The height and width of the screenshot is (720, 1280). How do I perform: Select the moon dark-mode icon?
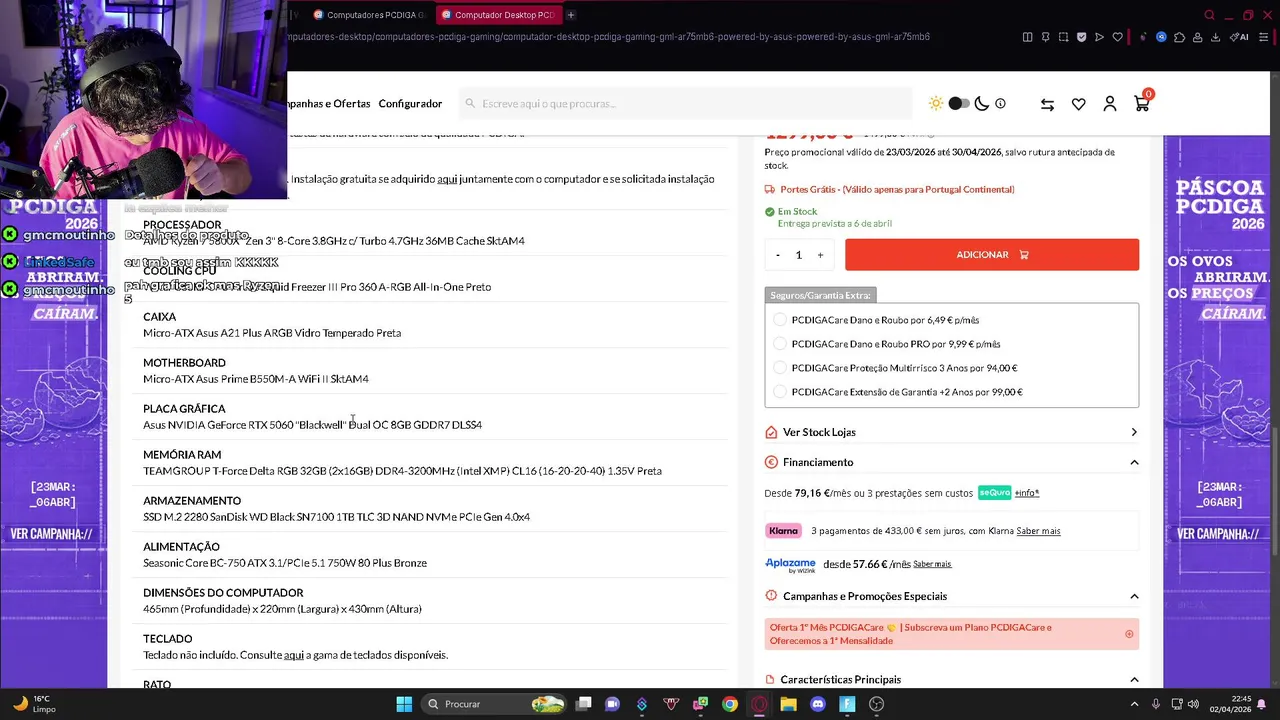coord(982,103)
